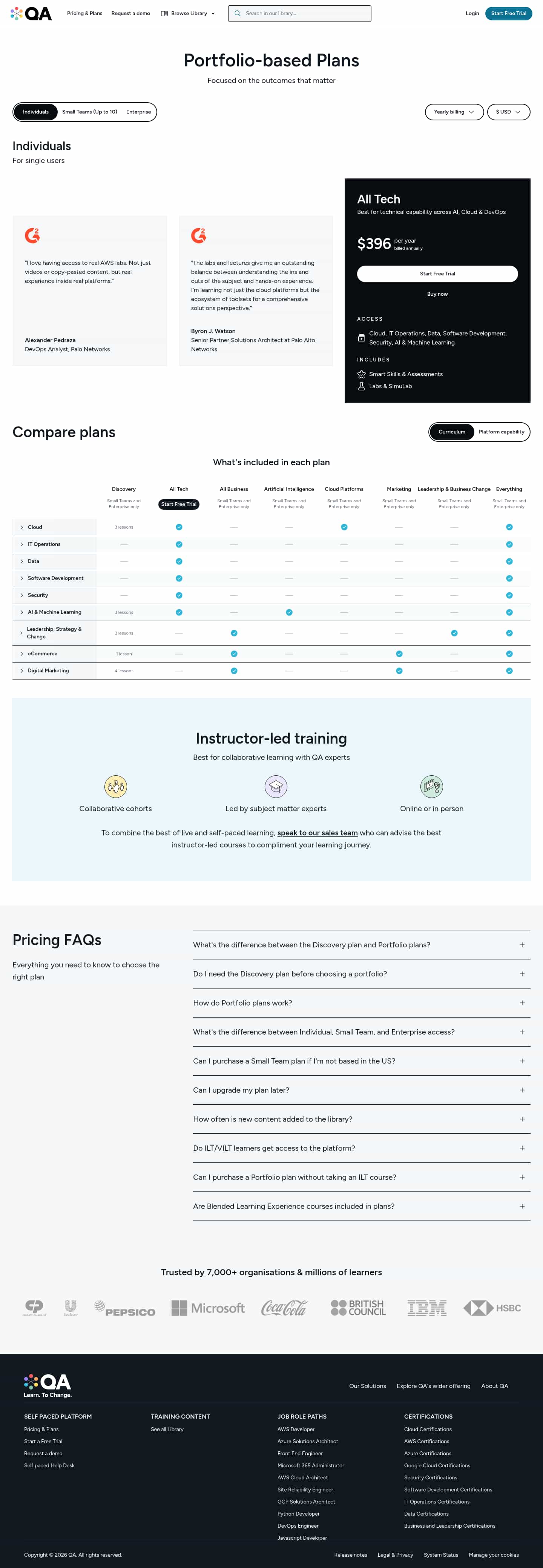Click the G2 logo above Alexander Pedraza's review
This screenshot has width=543, height=1568.
point(32,235)
